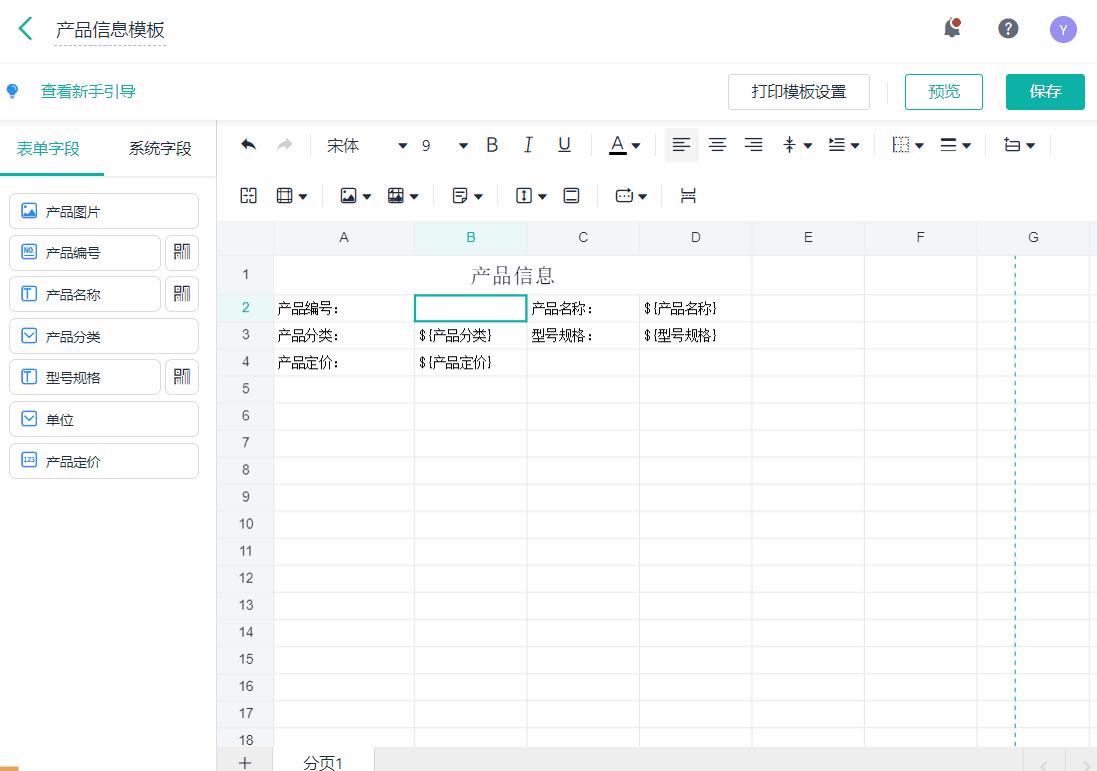The image size is (1097, 771).
Task: Toggle italic formatting
Action: (528, 144)
